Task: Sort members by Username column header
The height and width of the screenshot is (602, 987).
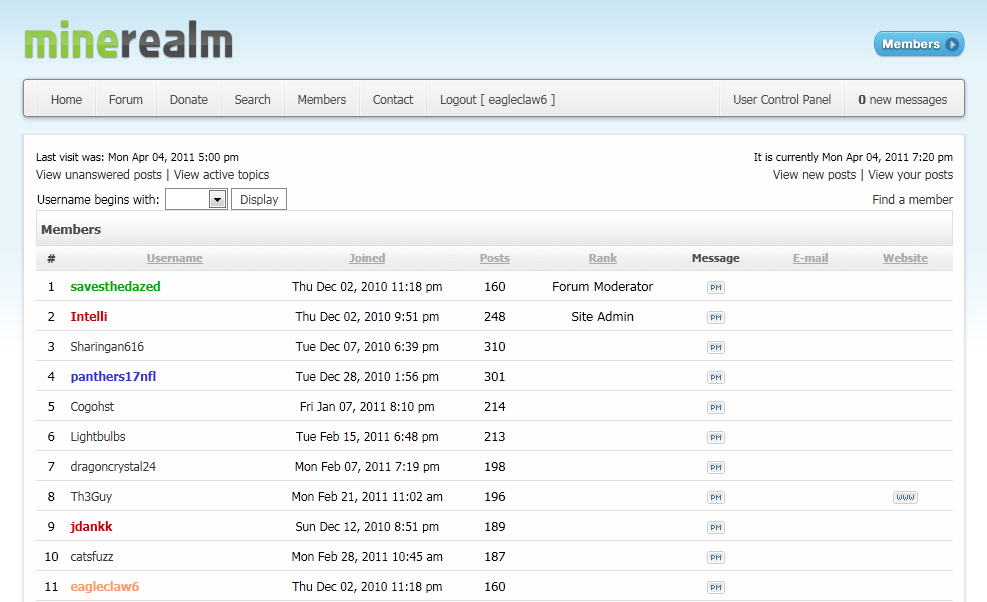Action: click(x=174, y=258)
